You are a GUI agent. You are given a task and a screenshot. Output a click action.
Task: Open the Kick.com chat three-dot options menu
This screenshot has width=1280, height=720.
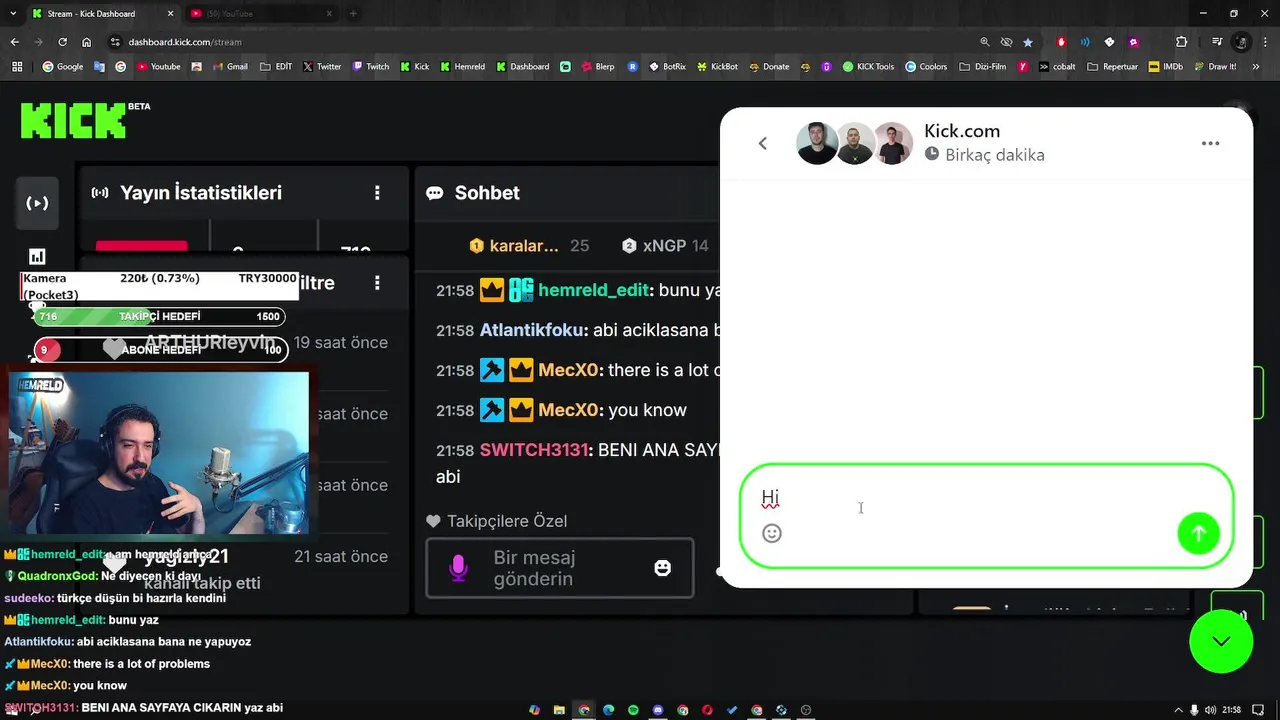coord(1210,143)
